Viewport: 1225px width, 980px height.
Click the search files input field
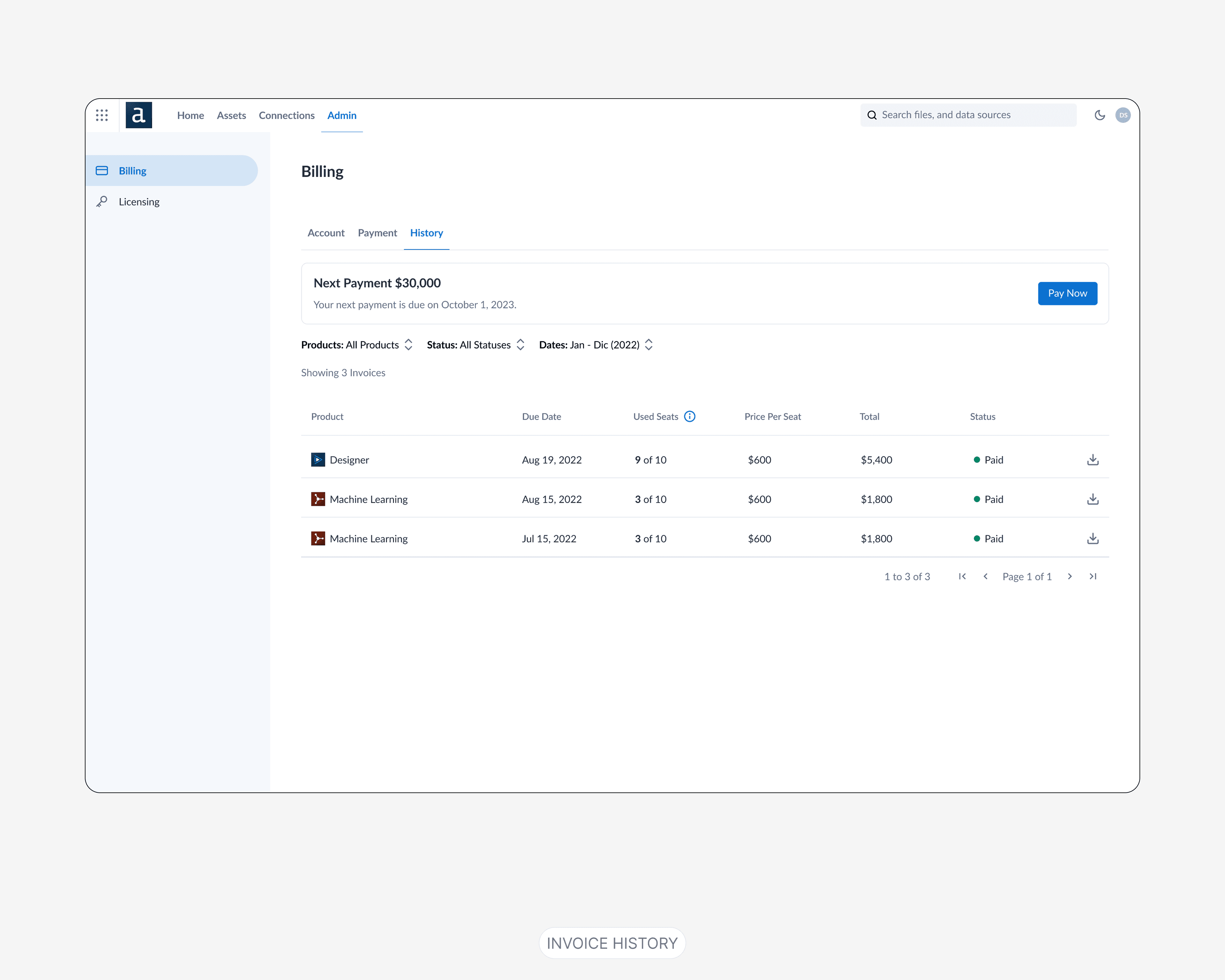pyautogui.click(x=968, y=115)
